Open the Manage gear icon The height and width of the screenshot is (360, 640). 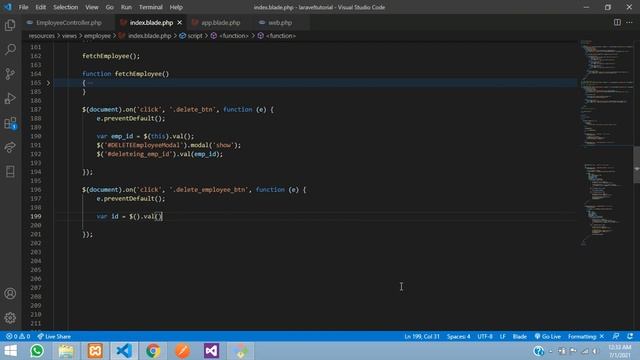point(10,318)
